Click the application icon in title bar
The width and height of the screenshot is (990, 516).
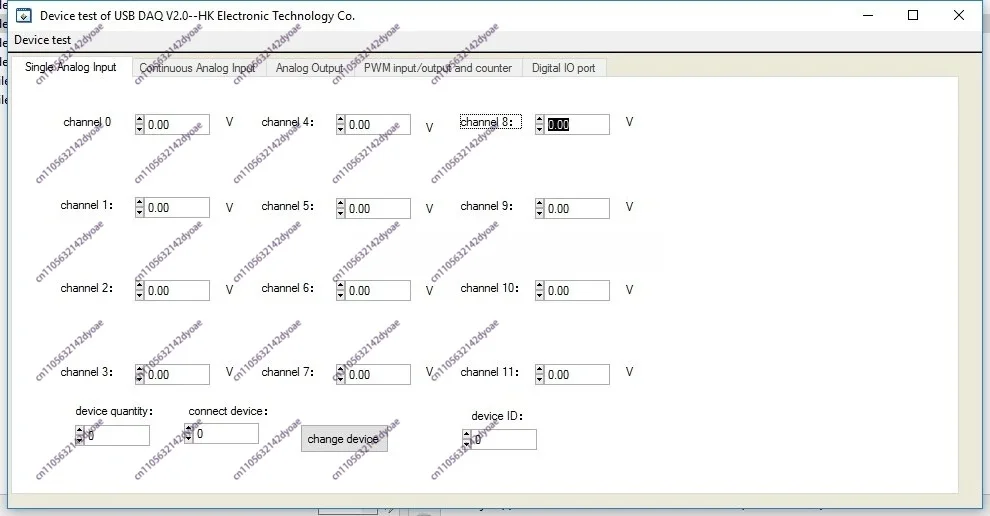(23, 16)
